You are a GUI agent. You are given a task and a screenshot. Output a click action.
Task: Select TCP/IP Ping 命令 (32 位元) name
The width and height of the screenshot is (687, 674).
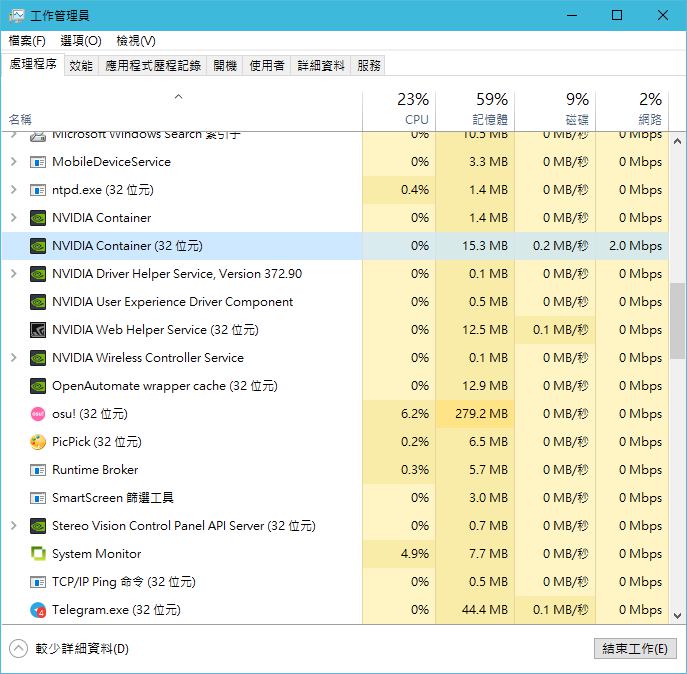tap(124, 582)
